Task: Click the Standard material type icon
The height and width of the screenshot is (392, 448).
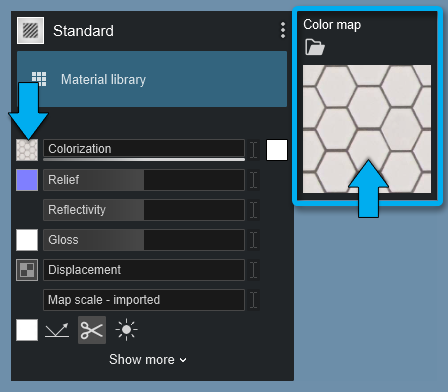Action: pyautogui.click(x=30, y=31)
